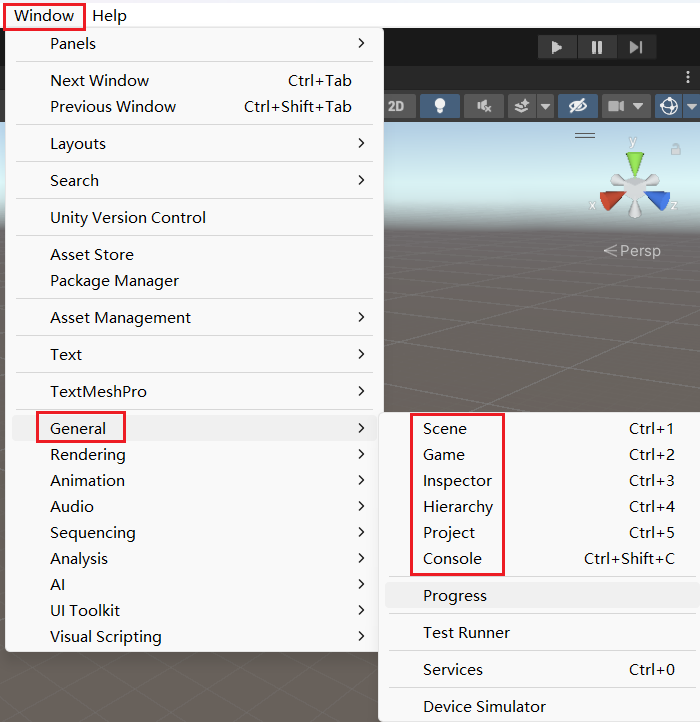Viewport: 700px width, 722px height.
Task: Open the Console window entry
Action: 542,559
